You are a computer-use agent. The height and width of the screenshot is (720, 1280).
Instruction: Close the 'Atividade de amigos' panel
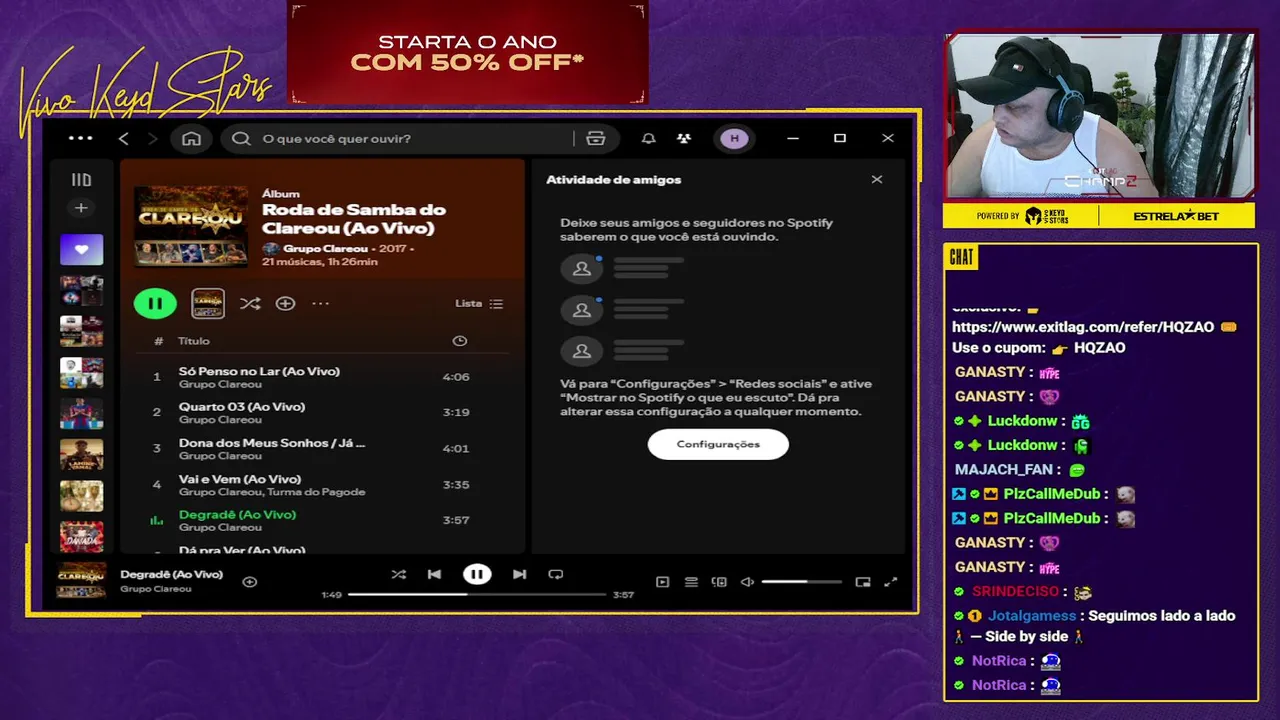877,180
